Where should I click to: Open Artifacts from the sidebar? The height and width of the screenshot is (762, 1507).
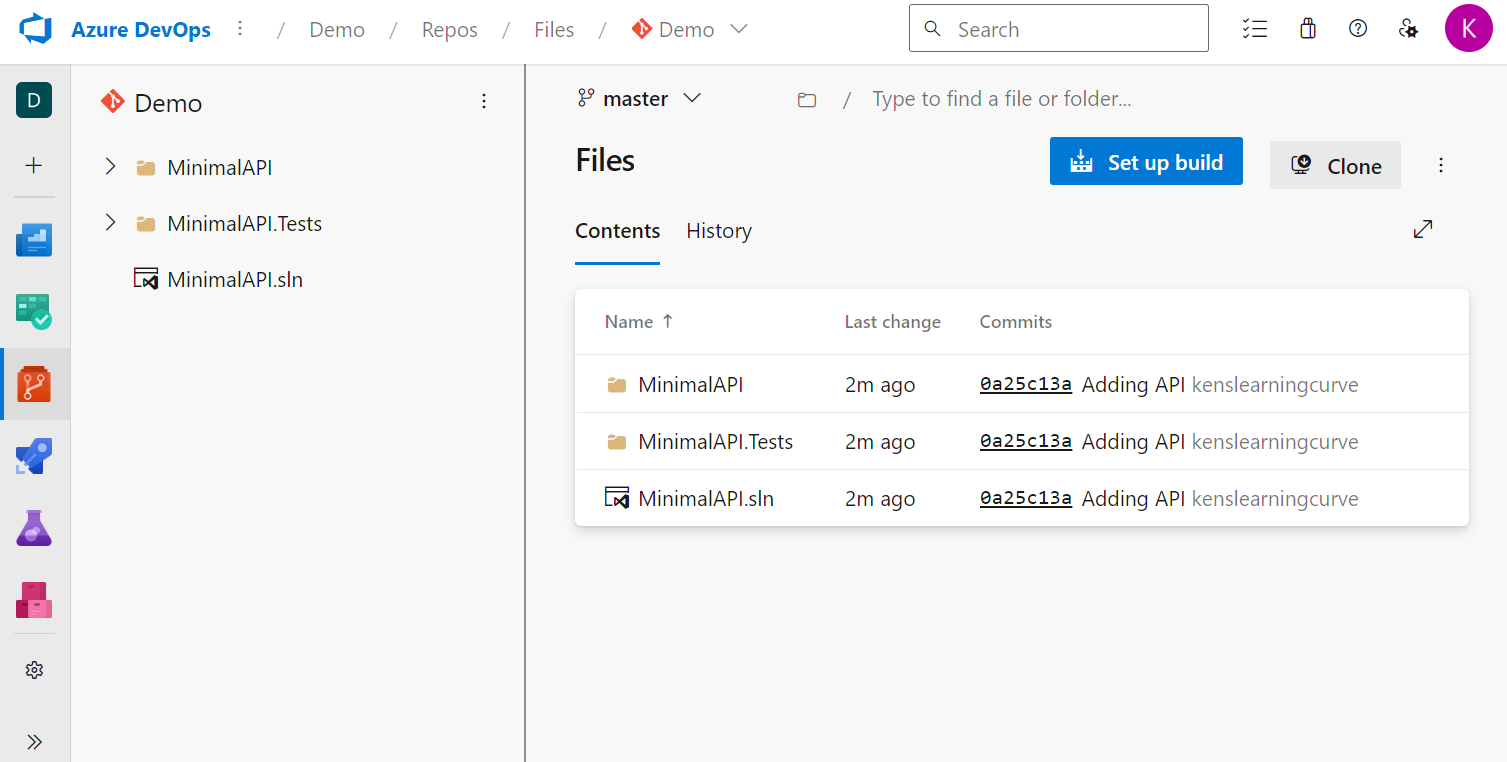[34, 599]
